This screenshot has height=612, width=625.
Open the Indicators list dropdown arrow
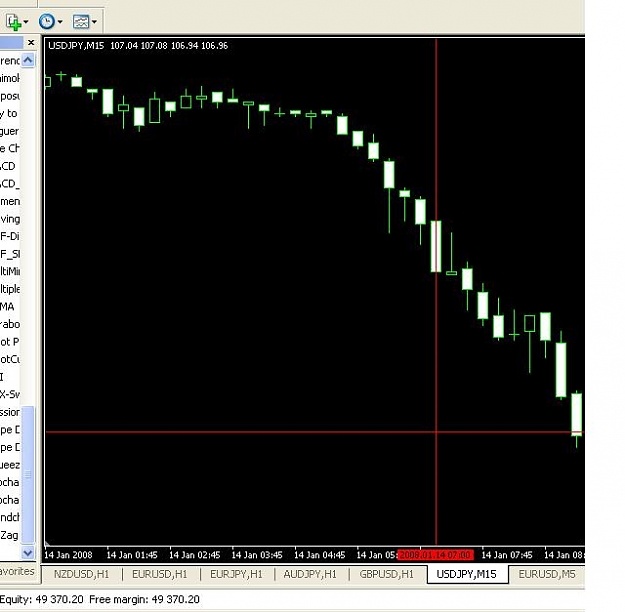point(26,22)
